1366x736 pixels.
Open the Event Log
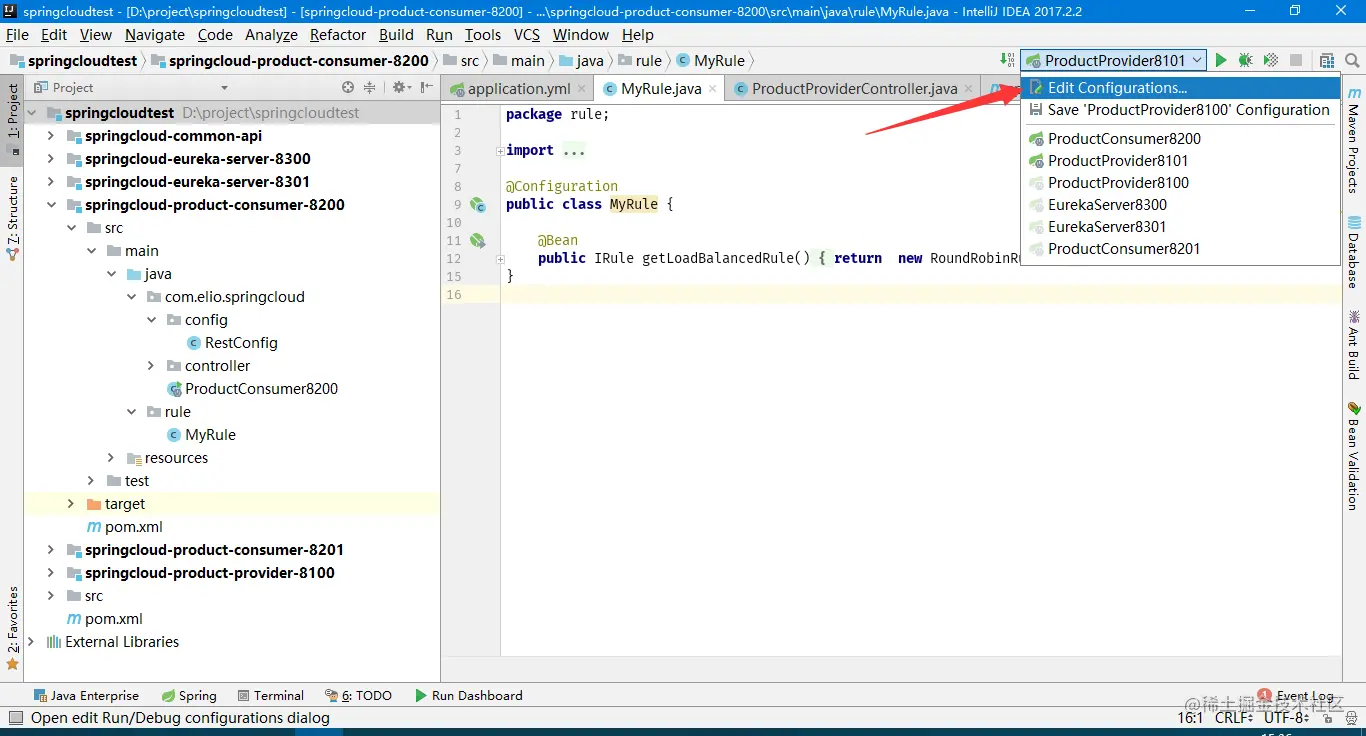pos(1296,695)
